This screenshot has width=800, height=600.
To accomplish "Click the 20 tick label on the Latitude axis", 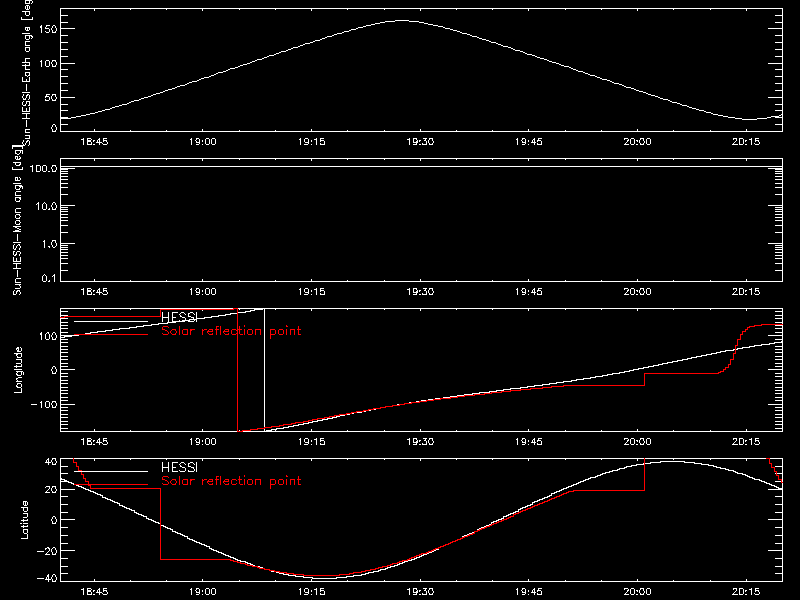I will (51, 489).
